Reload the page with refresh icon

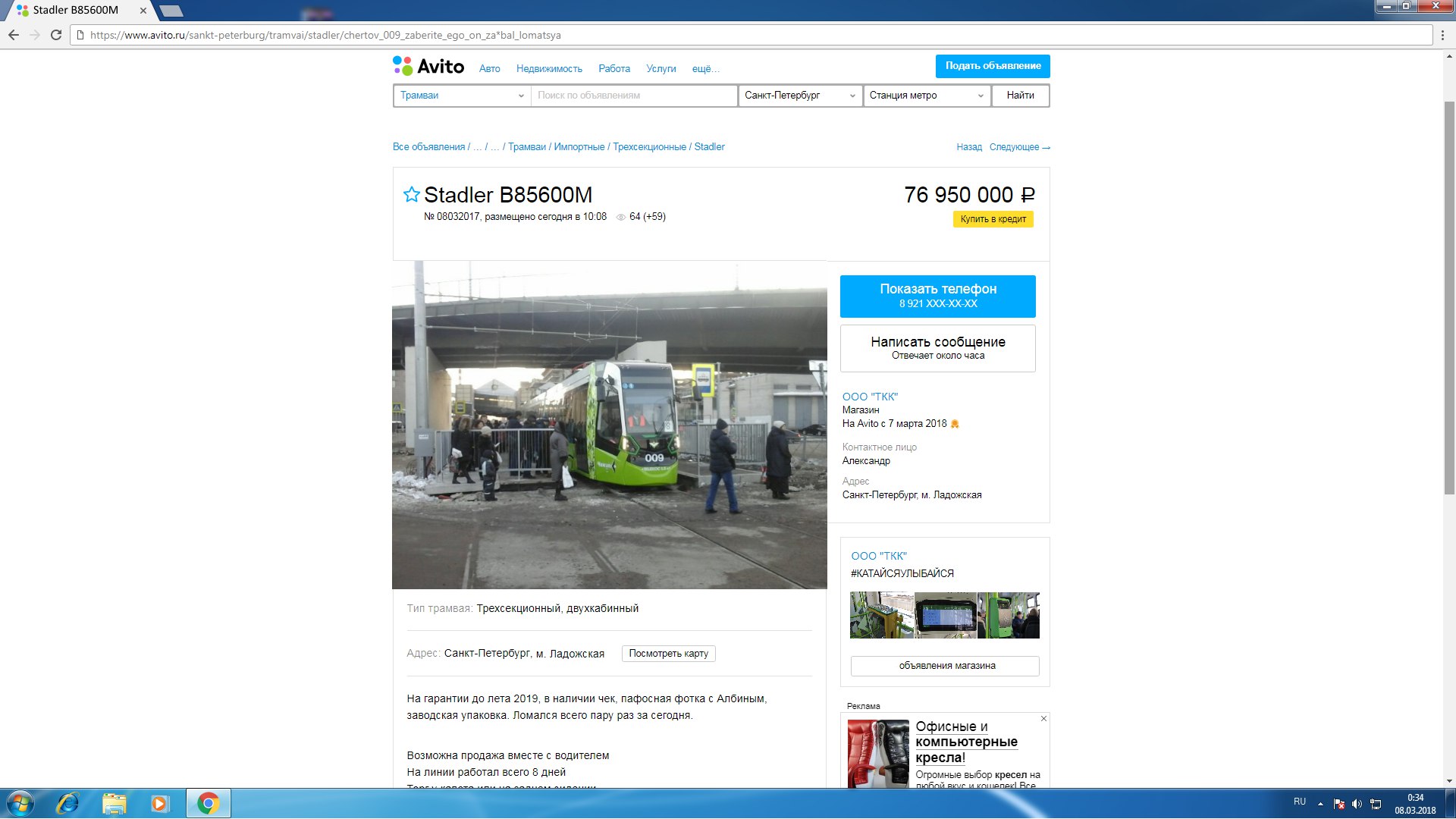click(56, 35)
